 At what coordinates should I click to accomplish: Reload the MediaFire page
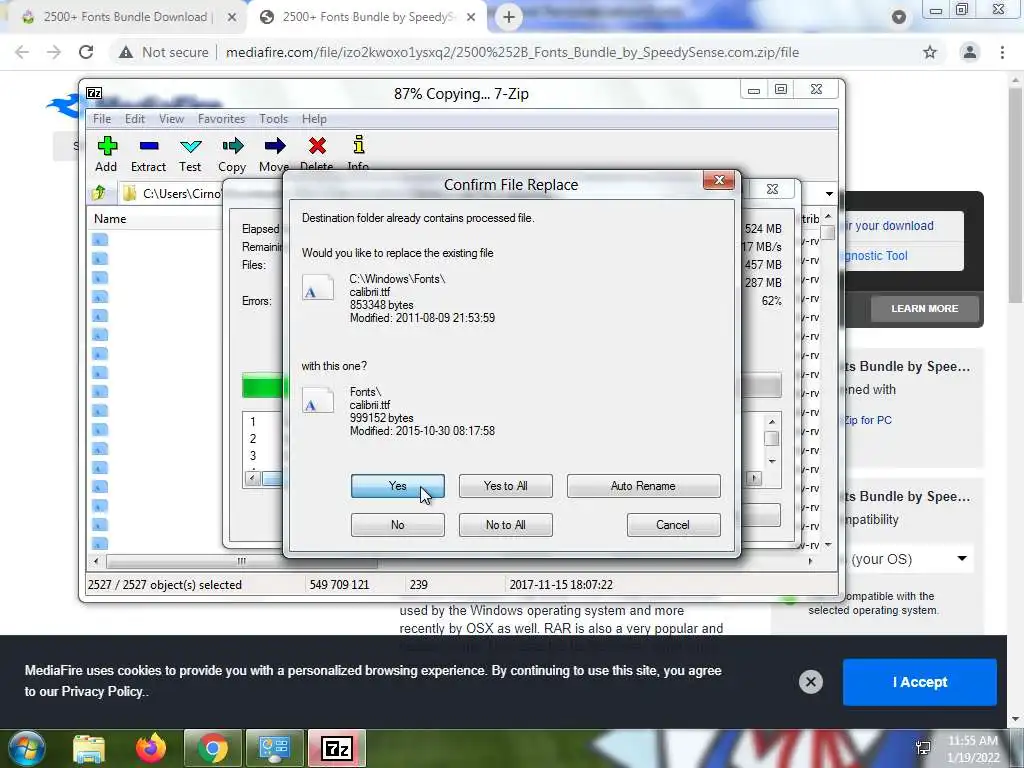86,52
